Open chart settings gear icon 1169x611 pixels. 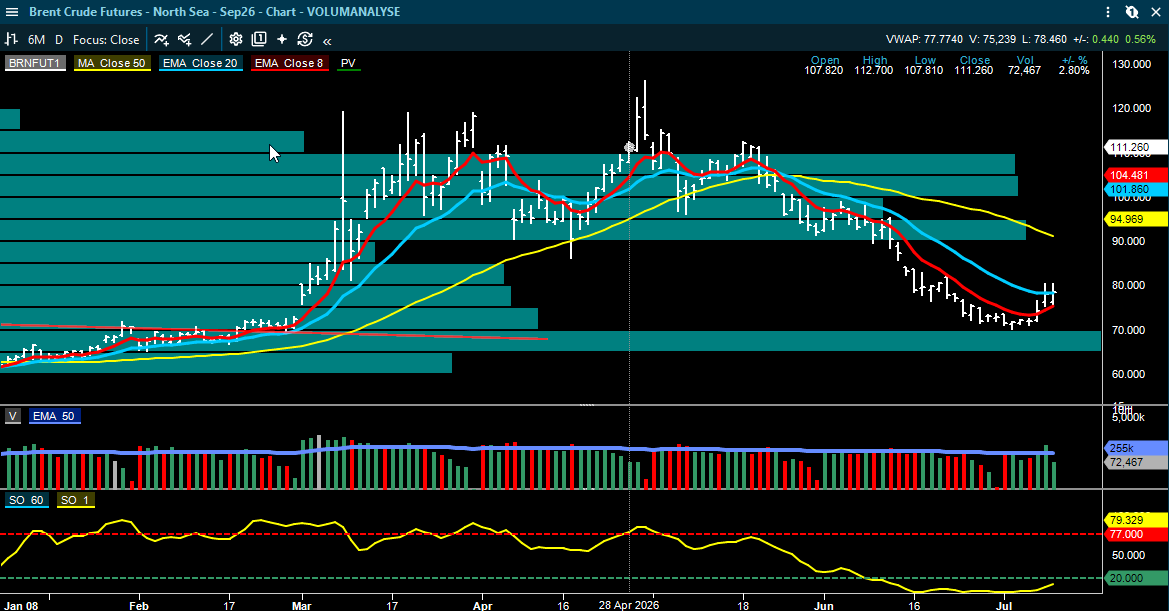coord(236,39)
